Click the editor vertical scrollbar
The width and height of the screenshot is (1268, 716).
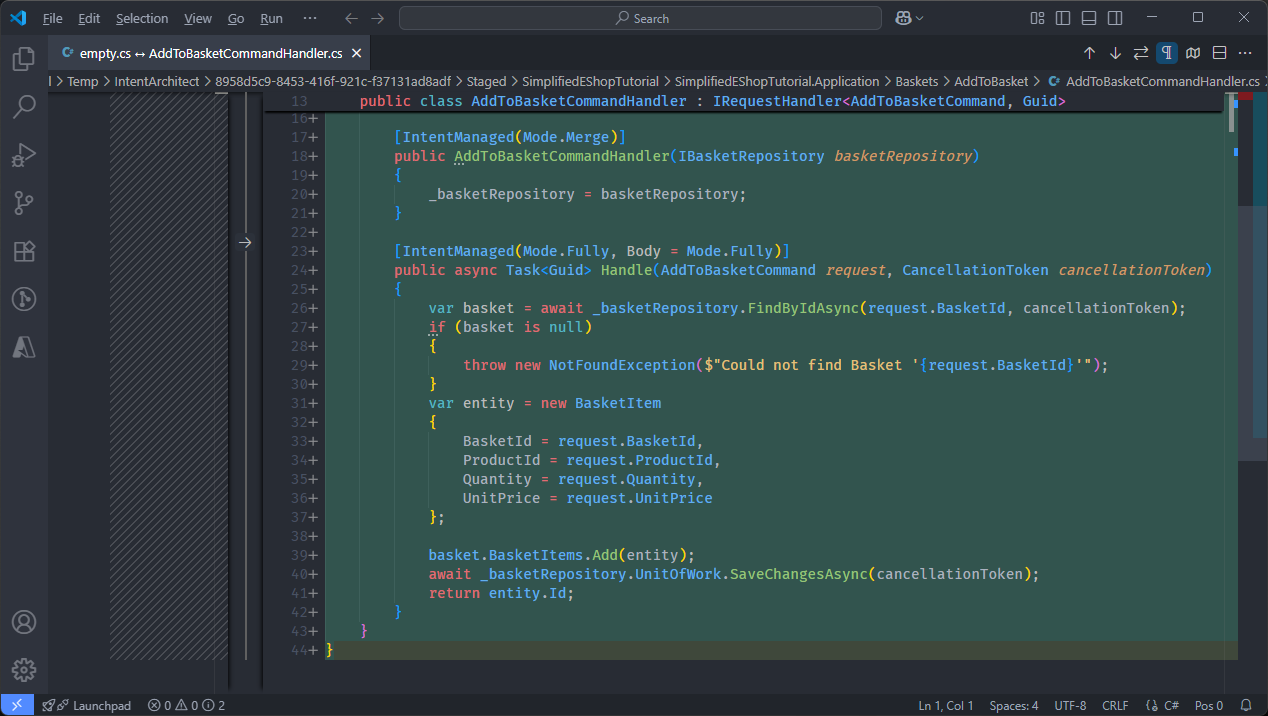(x=1233, y=113)
